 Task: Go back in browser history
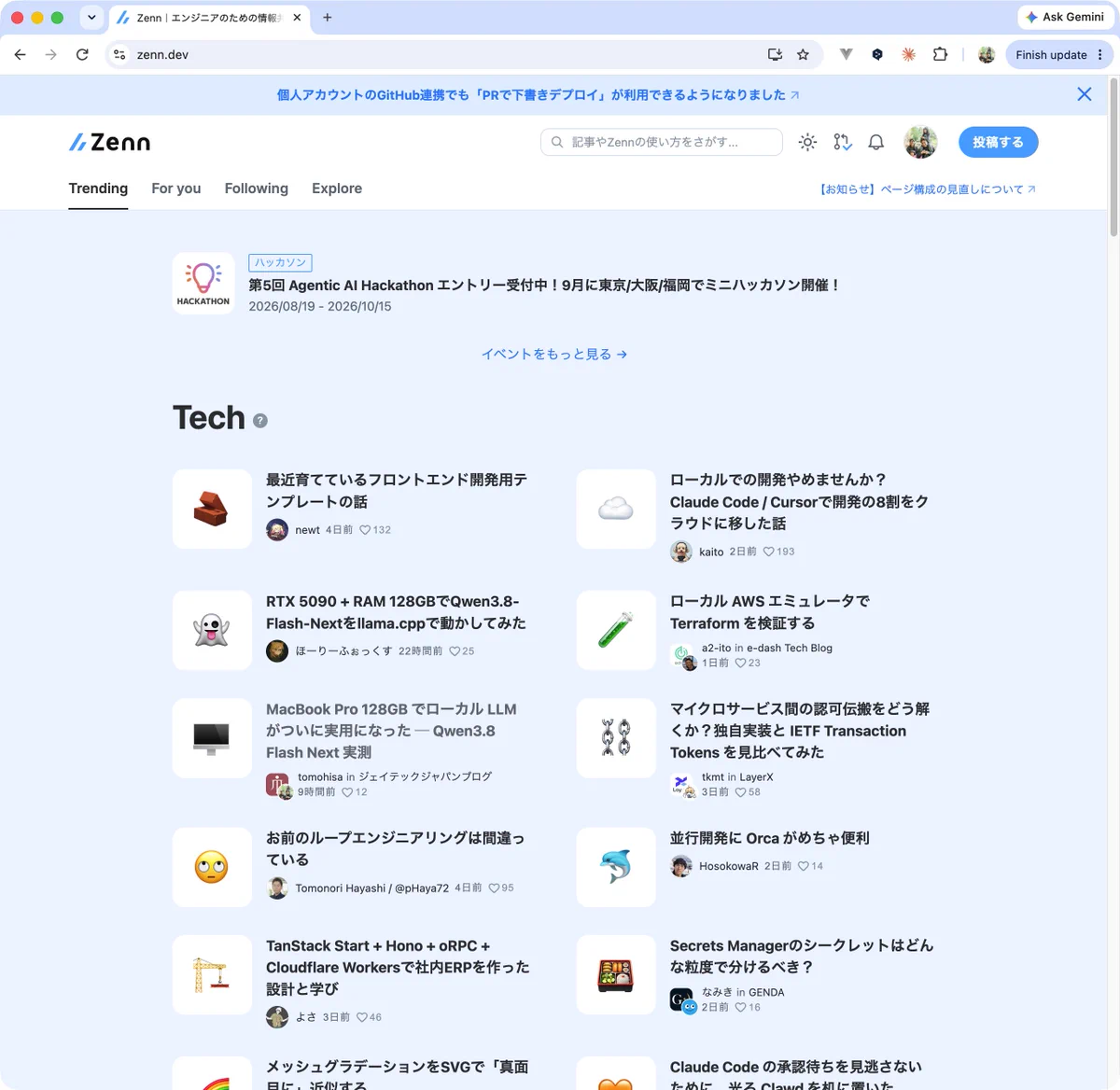tap(21, 55)
